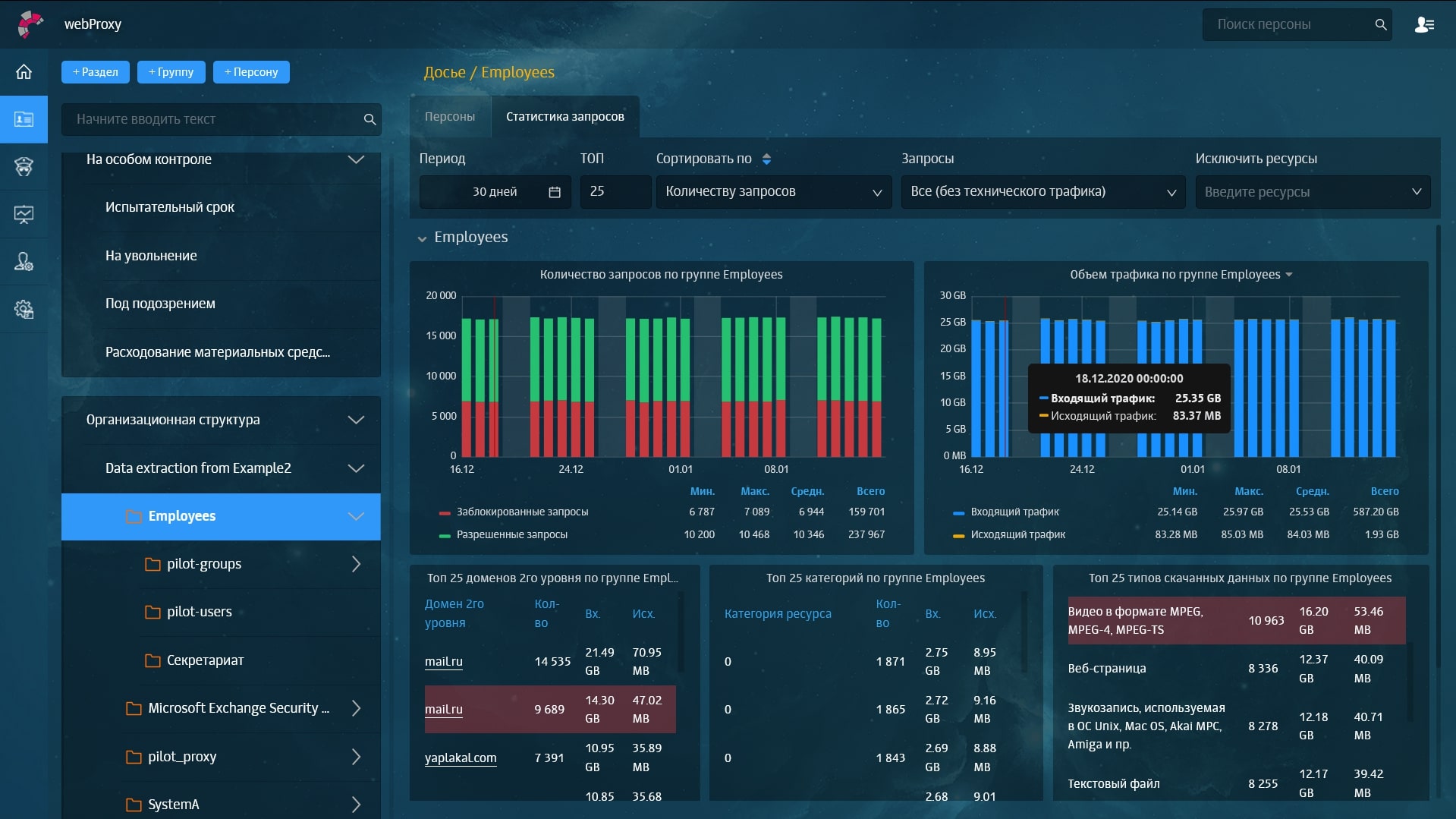
Task: Toggle the Разрешенные запросы legend series
Action: (x=511, y=535)
